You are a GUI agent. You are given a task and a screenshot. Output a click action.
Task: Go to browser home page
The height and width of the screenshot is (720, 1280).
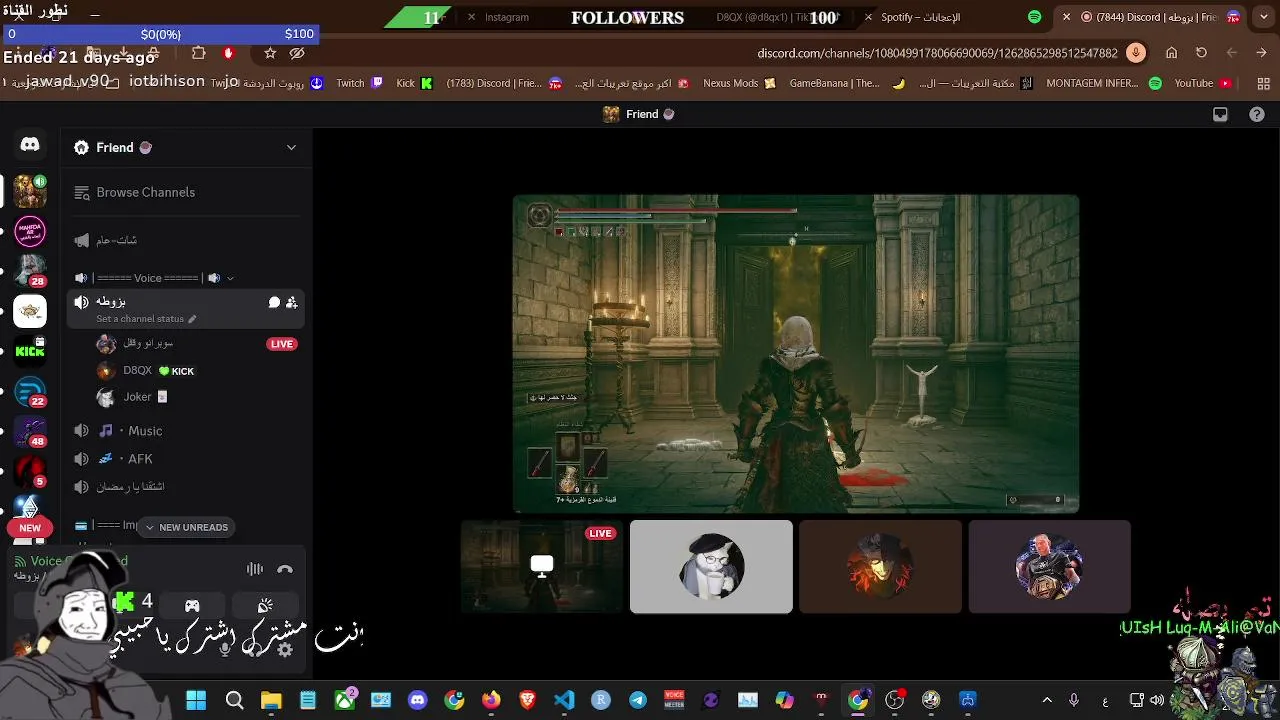point(1171,53)
